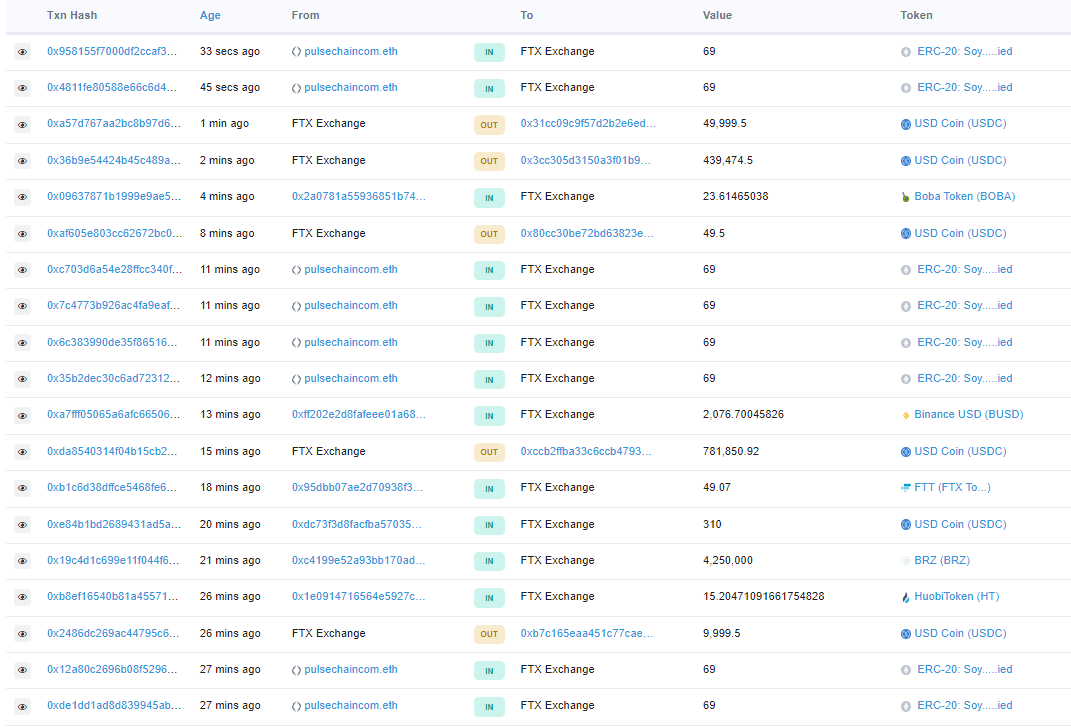Click eye icon for transaction 0x12a80c2696b08f5296
The width and height of the screenshot is (1071, 727).
pyautogui.click(x=23, y=670)
